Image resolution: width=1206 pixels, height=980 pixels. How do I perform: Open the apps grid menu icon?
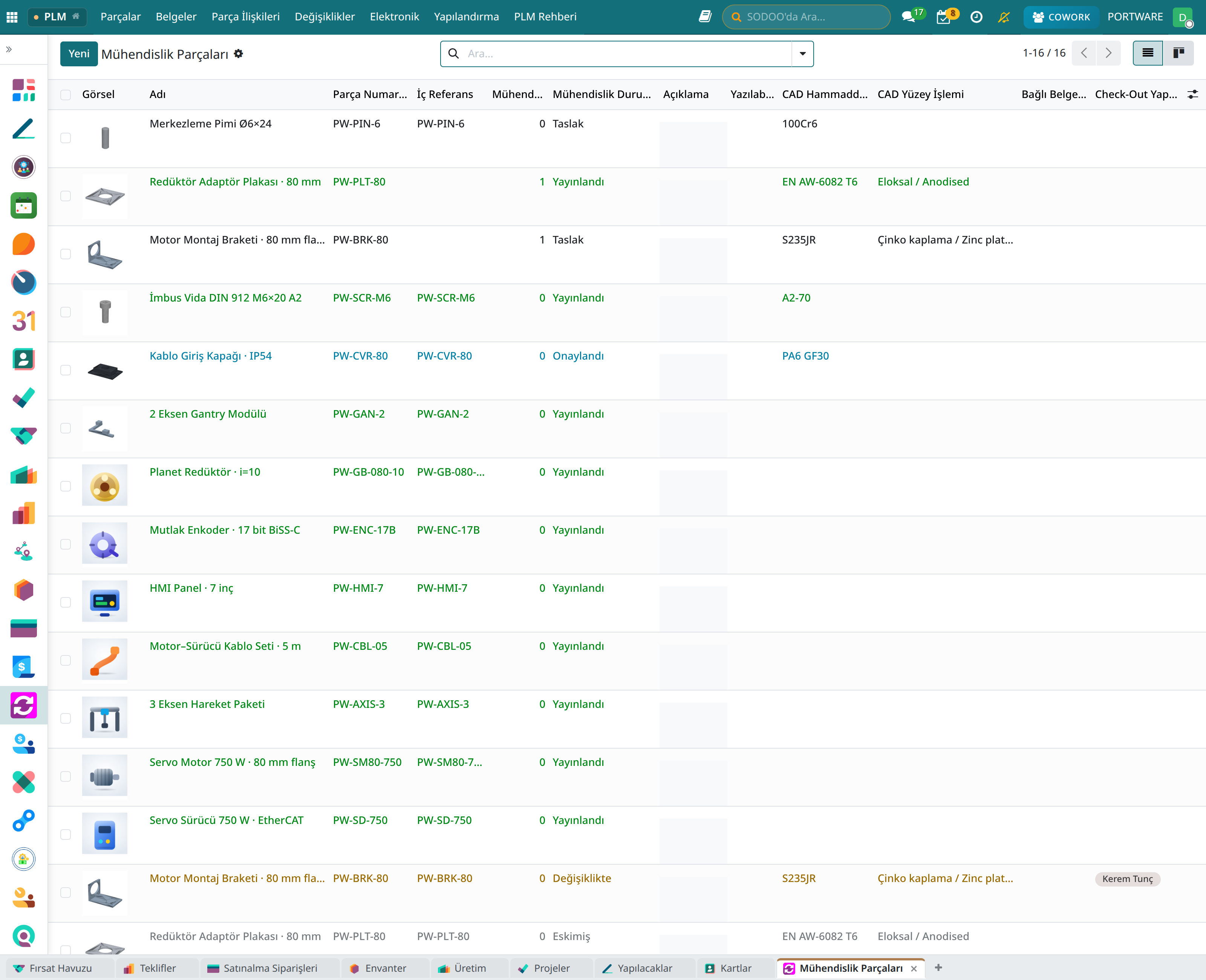click(12, 17)
